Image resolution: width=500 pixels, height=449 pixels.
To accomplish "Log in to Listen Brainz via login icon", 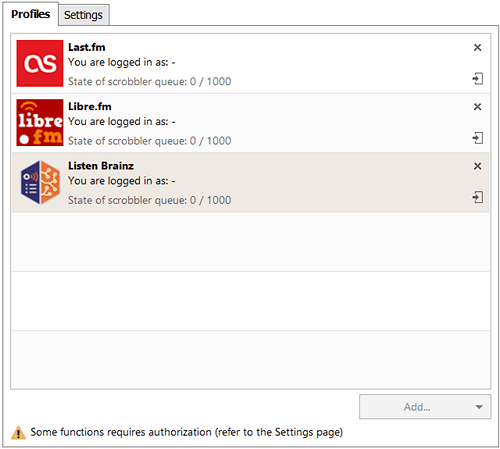I will (x=477, y=197).
